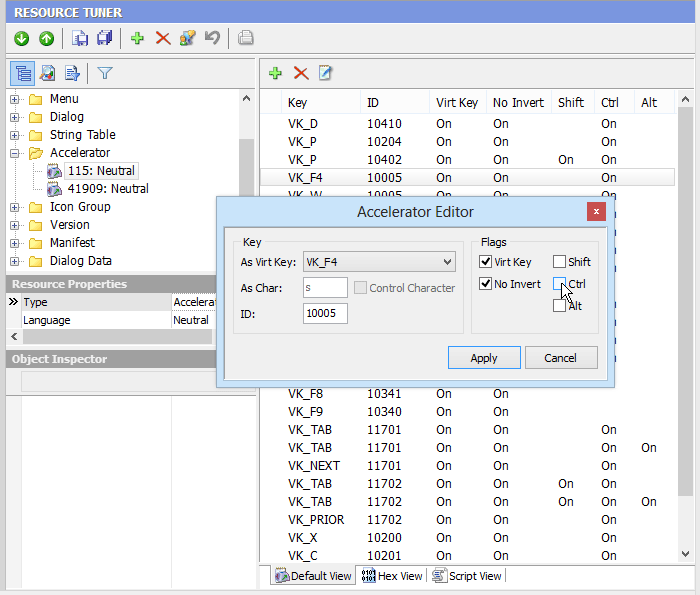Click the print icon in main toolbar
Image resolution: width=700 pixels, height=595 pixels.
[245, 38]
